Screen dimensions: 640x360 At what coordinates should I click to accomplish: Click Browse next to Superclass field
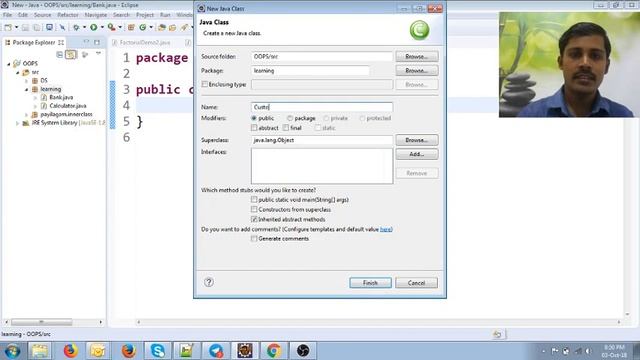pyautogui.click(x=417, y=140)
